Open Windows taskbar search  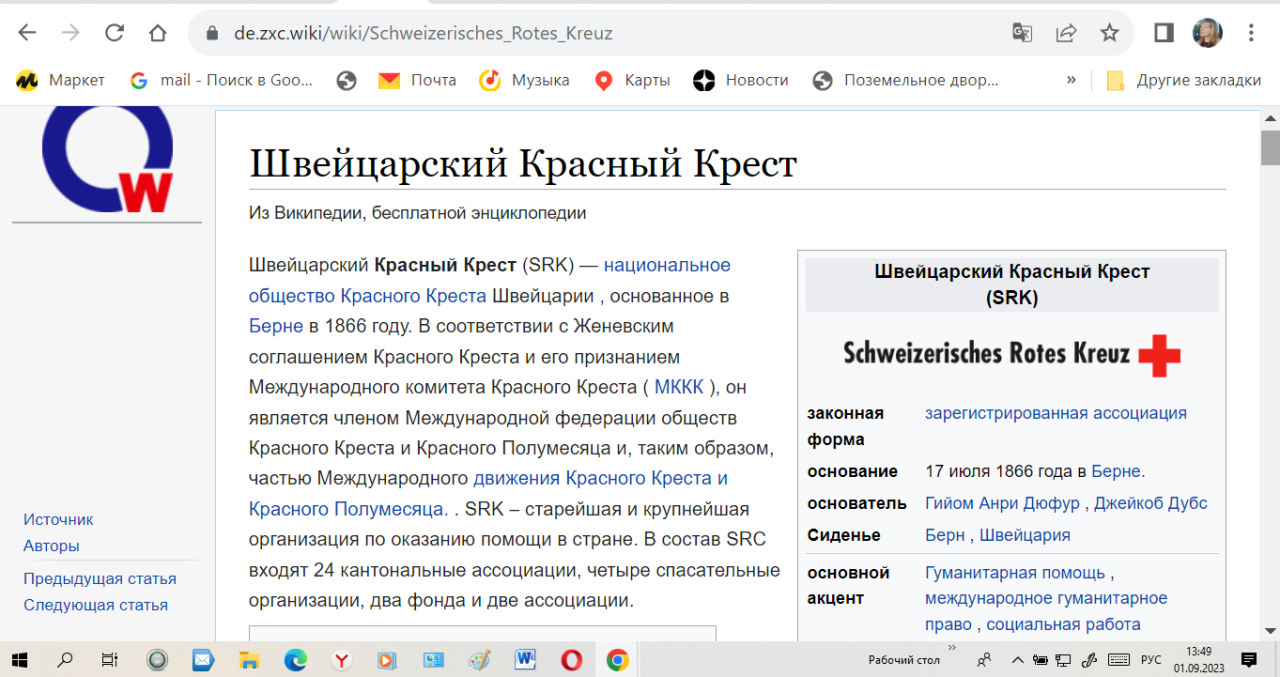tap(65, 660)
